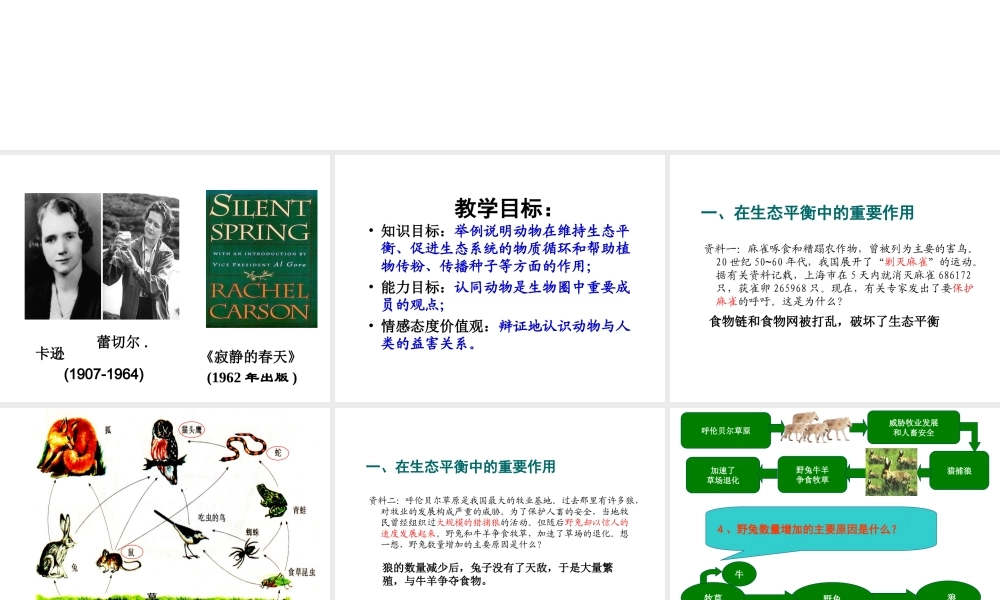This screenshot has width=1000, height=600.
Task: Click the grasshopper picture labeled 食草昆虫
Action: [275, 581]
